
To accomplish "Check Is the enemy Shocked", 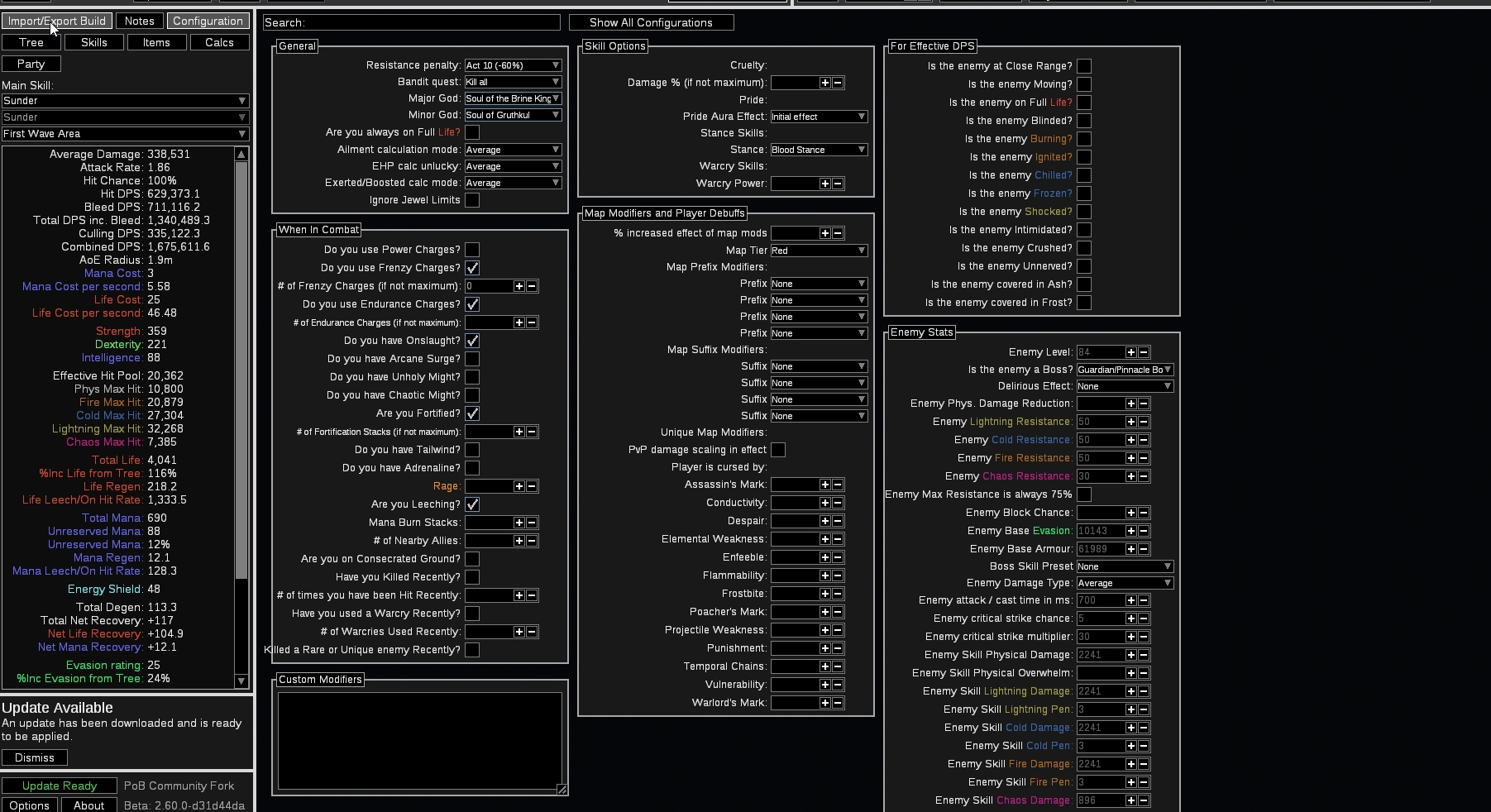I will (1084, 212).
